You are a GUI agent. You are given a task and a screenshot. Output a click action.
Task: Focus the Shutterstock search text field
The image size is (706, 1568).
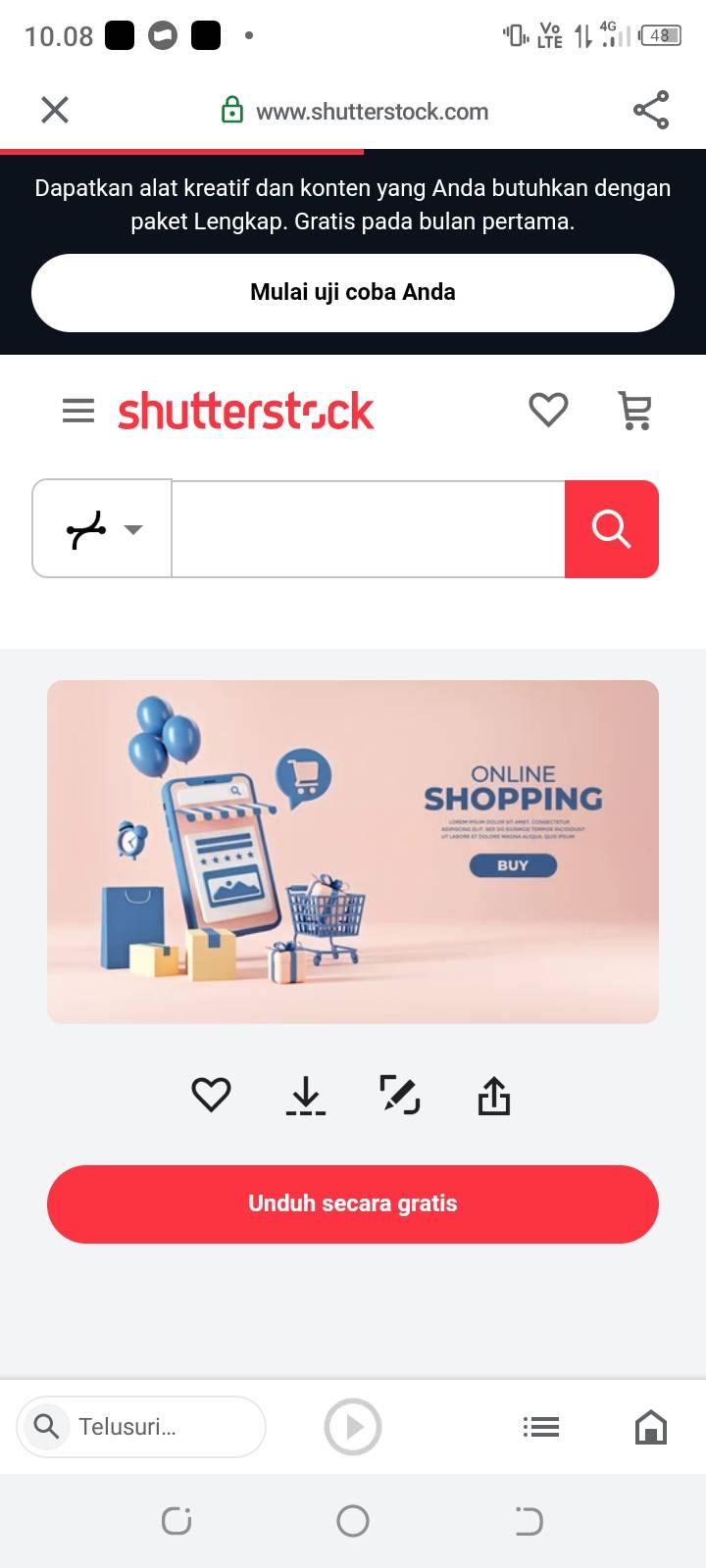(369, 529)
